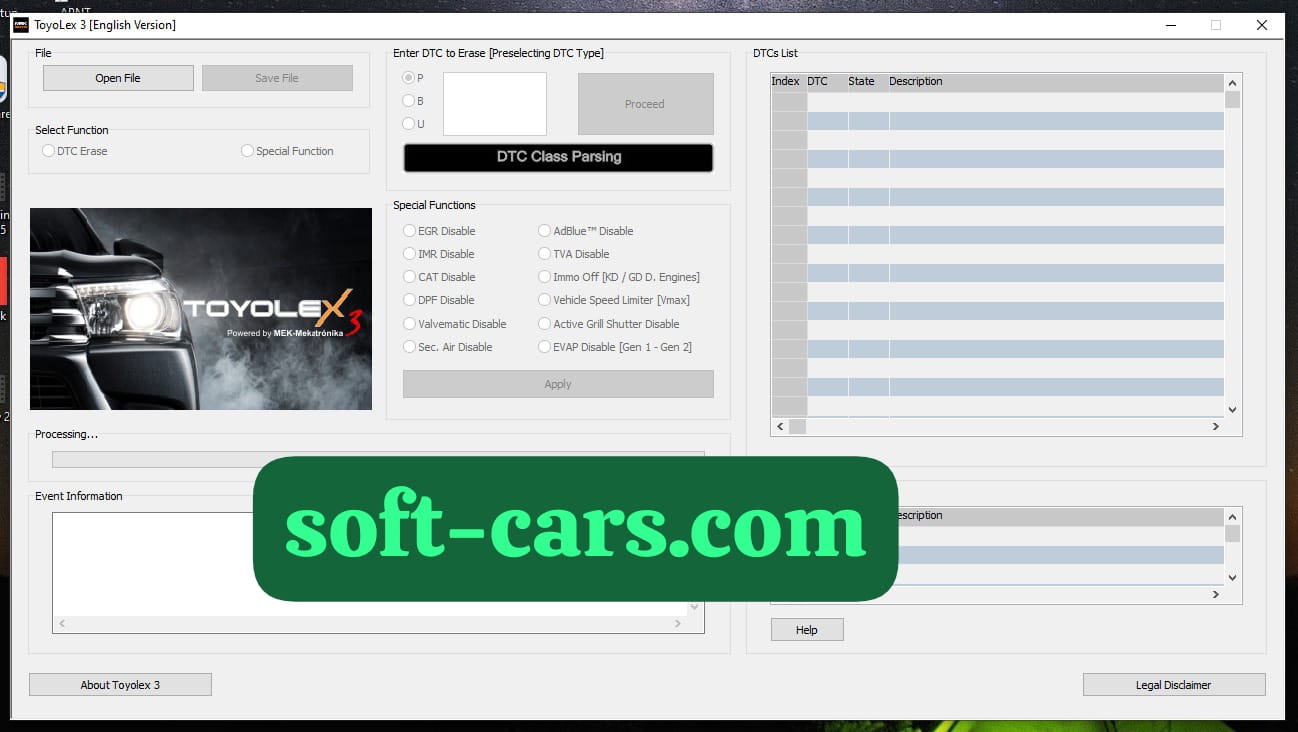
Task: Select CAT Disable
Action: 440,277
